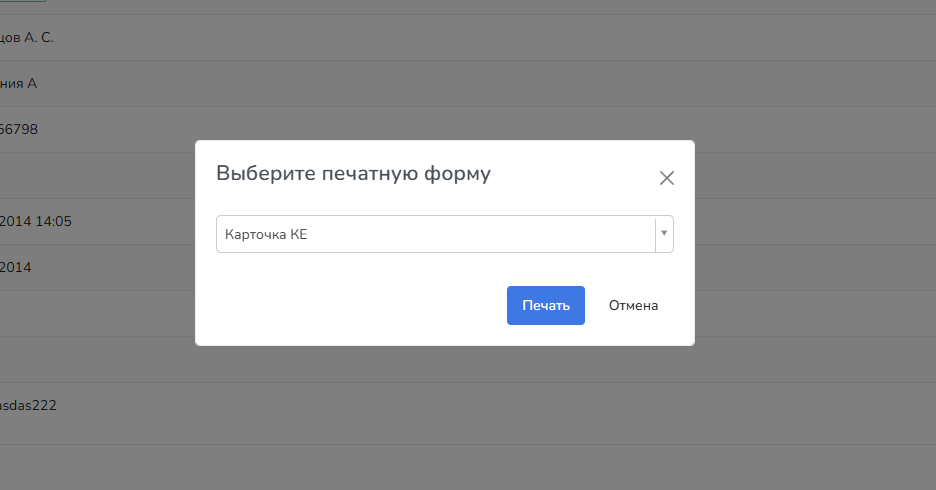This screenshot has height=490, width=936.
Task: Click the date row showing only "2014"
Action: 16,267
